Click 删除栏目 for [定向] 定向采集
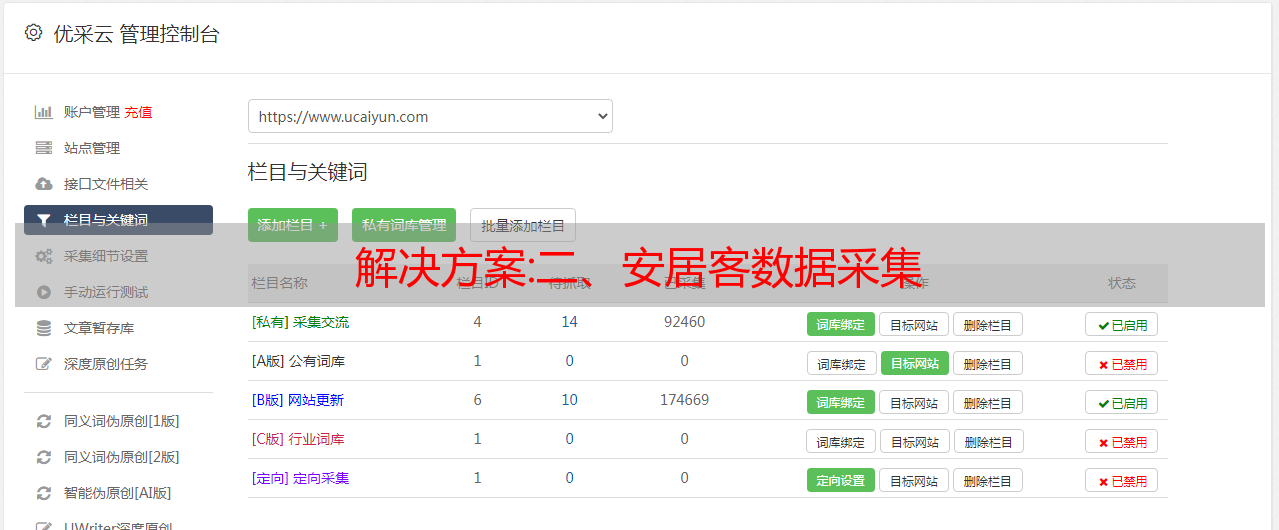Screen dimensions: 1279x530 [988, 480]
